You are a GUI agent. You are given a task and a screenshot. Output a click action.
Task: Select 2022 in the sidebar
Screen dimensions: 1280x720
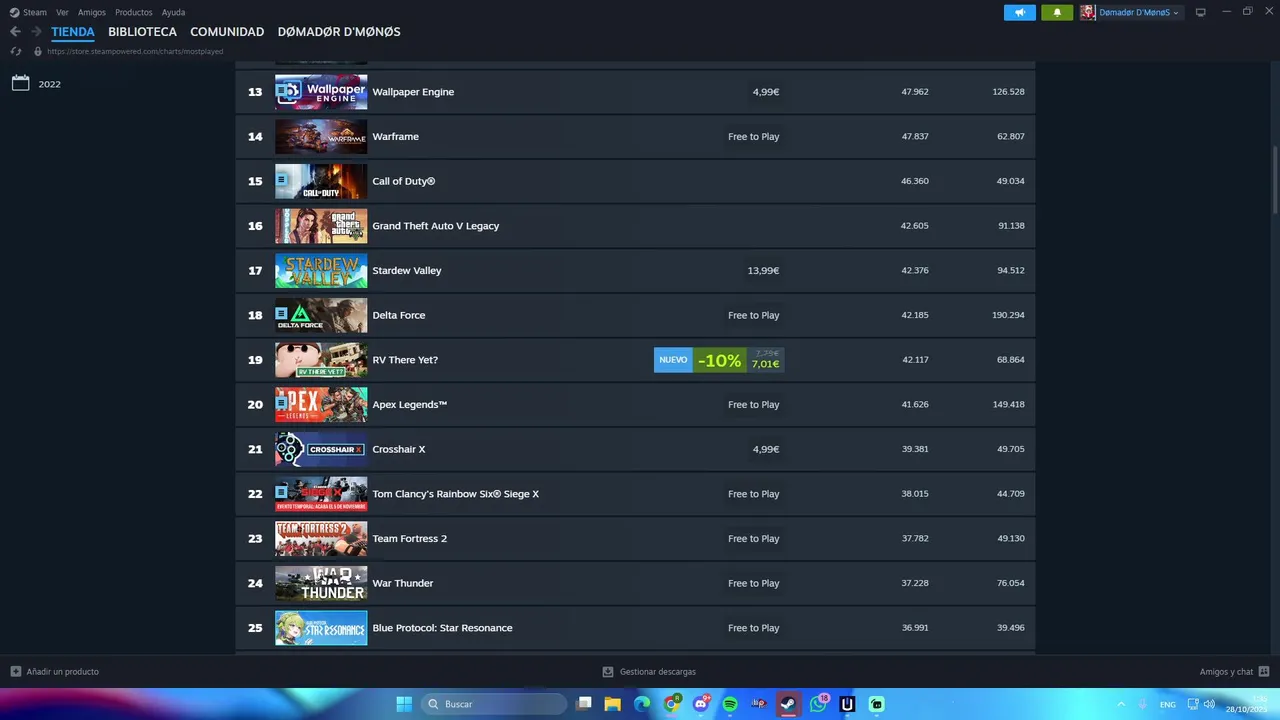coord(50,84)
